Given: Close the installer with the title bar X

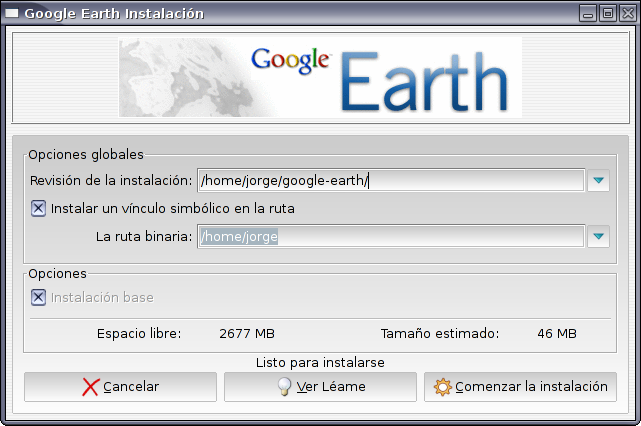Looking at the screenshot, I should pos(625,14).
